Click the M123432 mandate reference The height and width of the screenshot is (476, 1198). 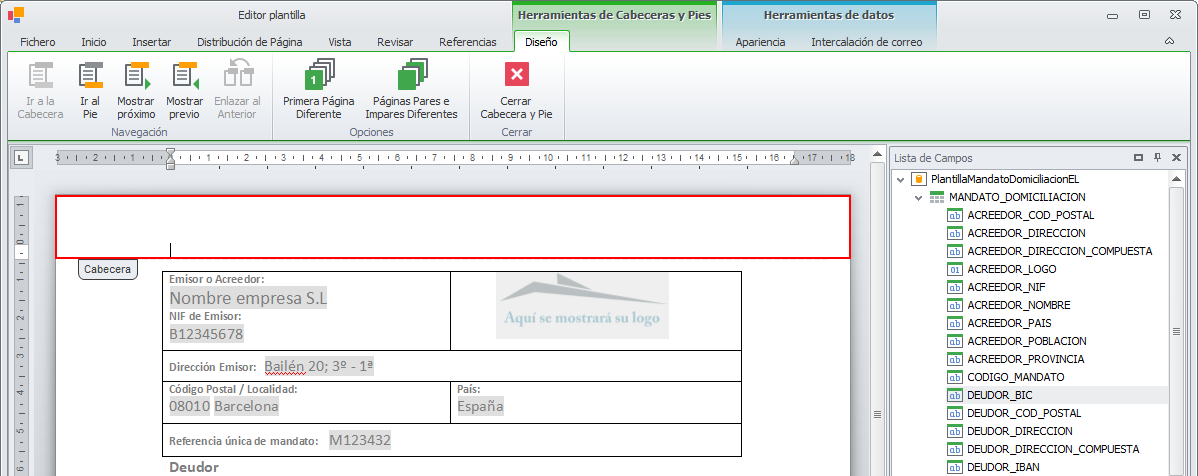360,440
